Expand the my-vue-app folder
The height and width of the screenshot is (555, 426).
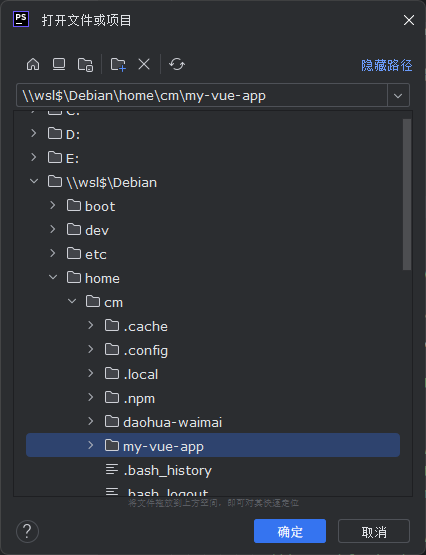point(91,445)
